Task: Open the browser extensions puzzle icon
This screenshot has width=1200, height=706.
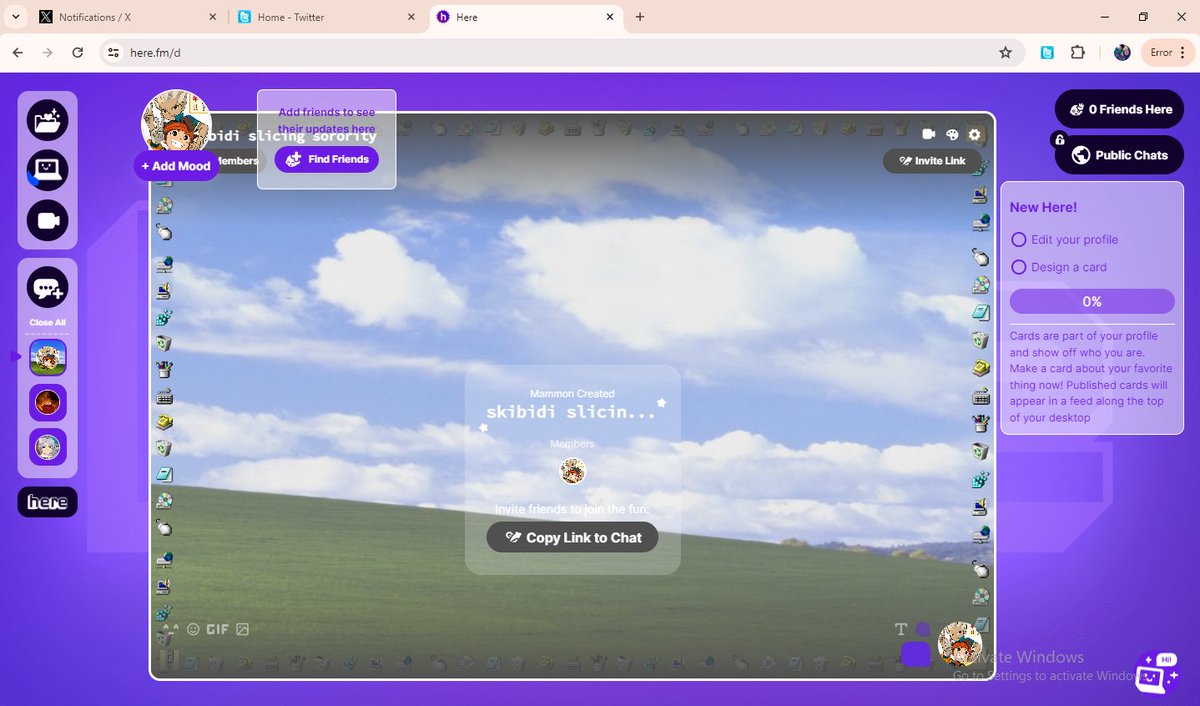Action: coord(1077,53)
